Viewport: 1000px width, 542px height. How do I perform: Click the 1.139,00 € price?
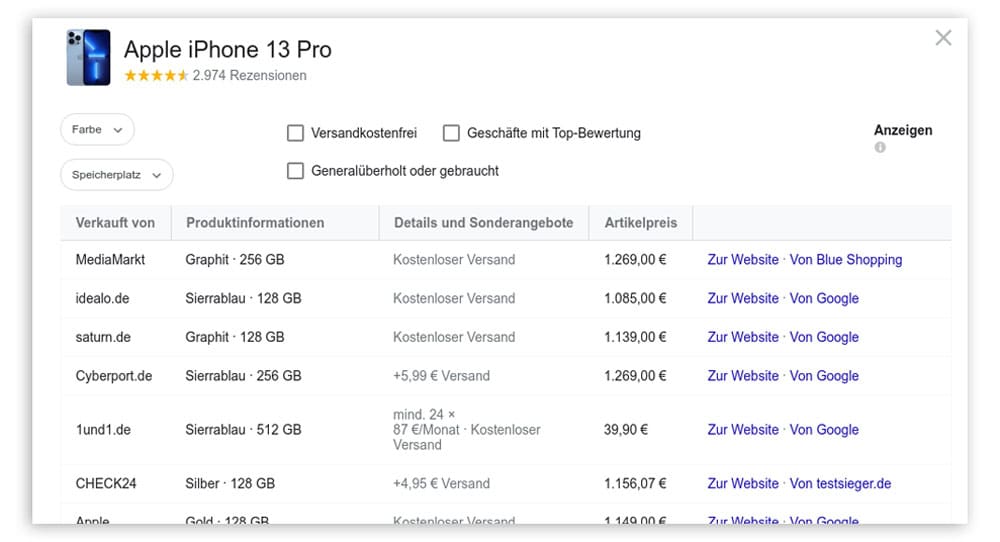point(635,337)
